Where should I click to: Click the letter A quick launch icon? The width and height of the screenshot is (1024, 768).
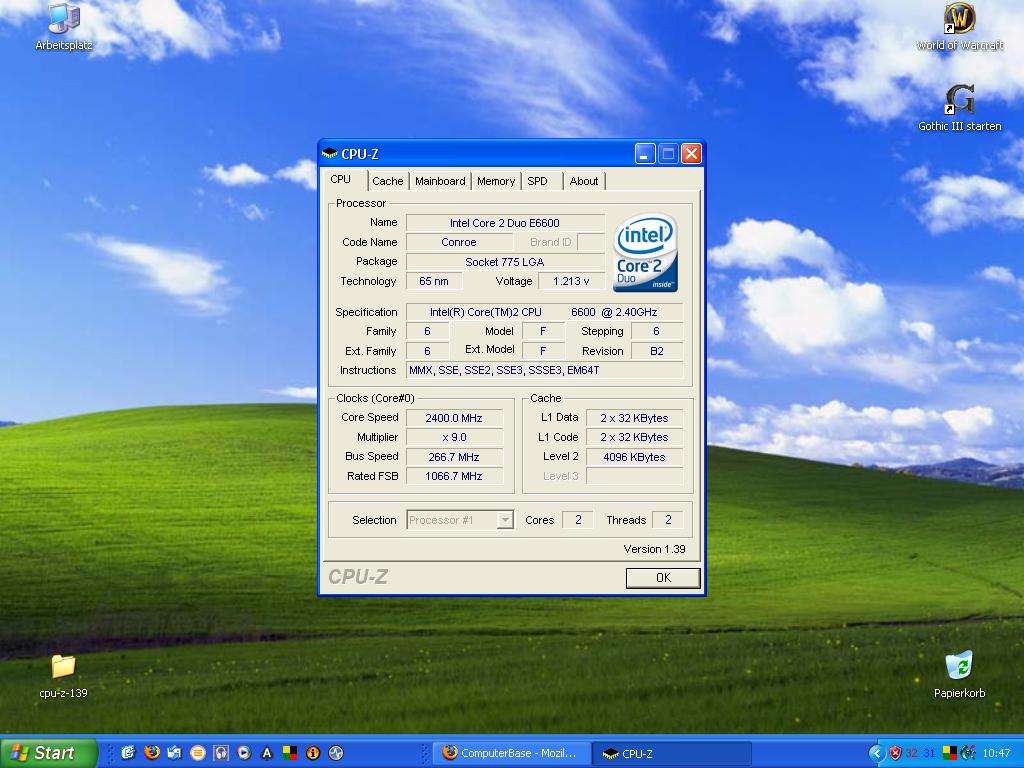pyautogui.click(x=266, y=753)
